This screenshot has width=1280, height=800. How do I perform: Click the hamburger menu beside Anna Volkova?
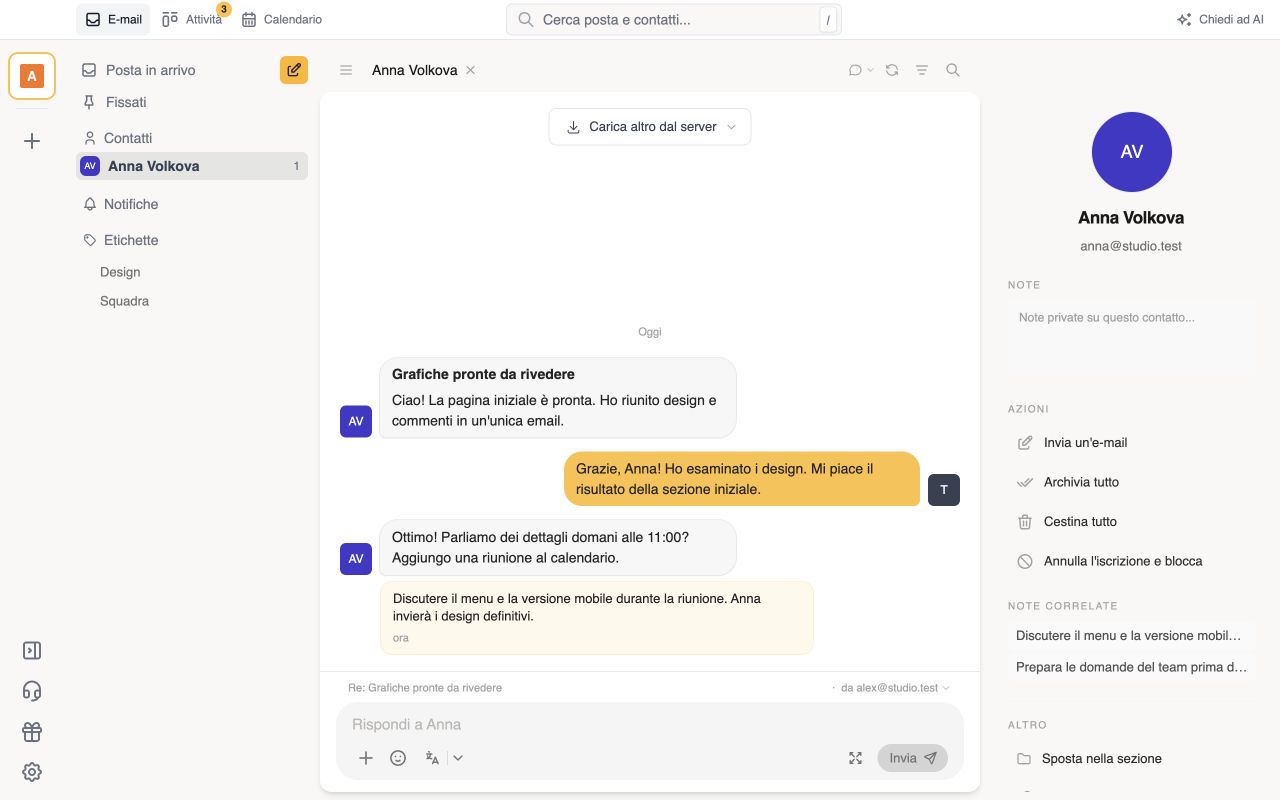pos(346,70)
